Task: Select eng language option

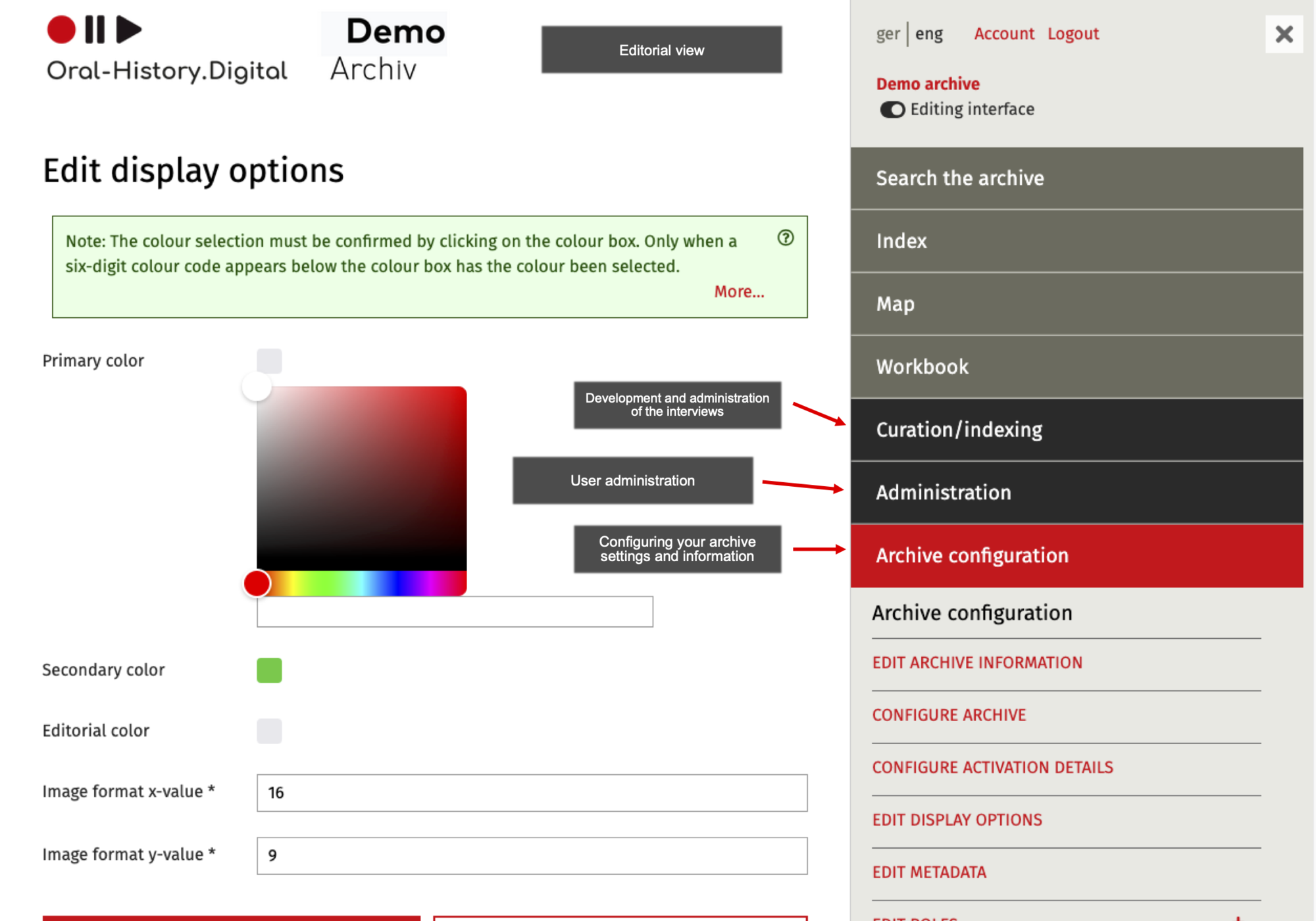Action: point(928,34)
